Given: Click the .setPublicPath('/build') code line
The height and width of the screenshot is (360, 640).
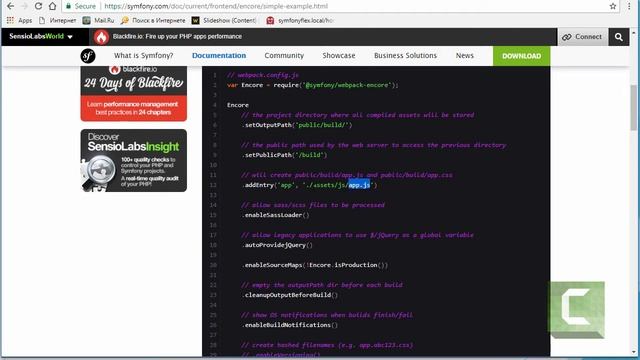Looking at the screenshot, I should 284,155.
